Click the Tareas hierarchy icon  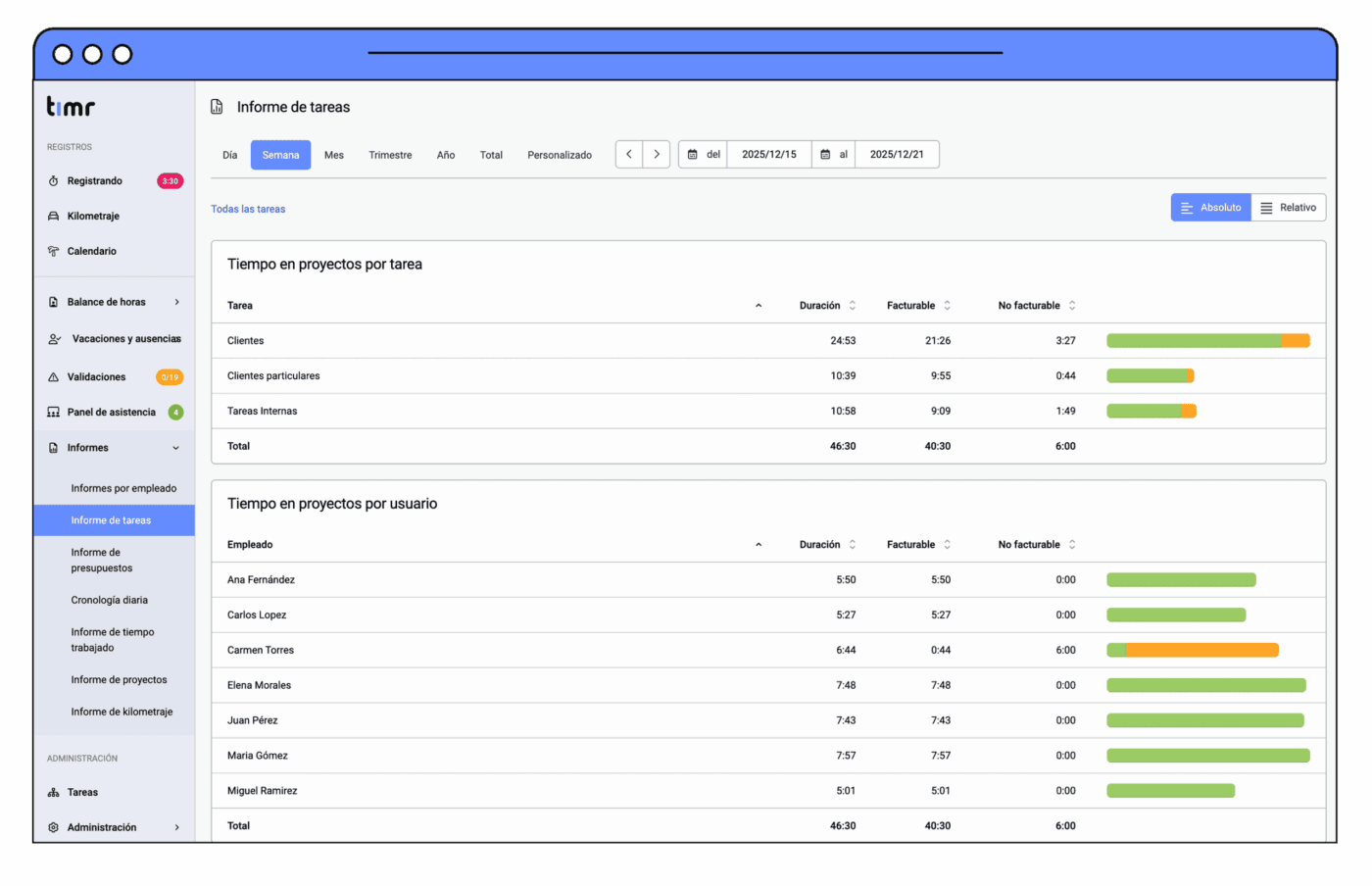pyautogui.click(x=53, y=793)
